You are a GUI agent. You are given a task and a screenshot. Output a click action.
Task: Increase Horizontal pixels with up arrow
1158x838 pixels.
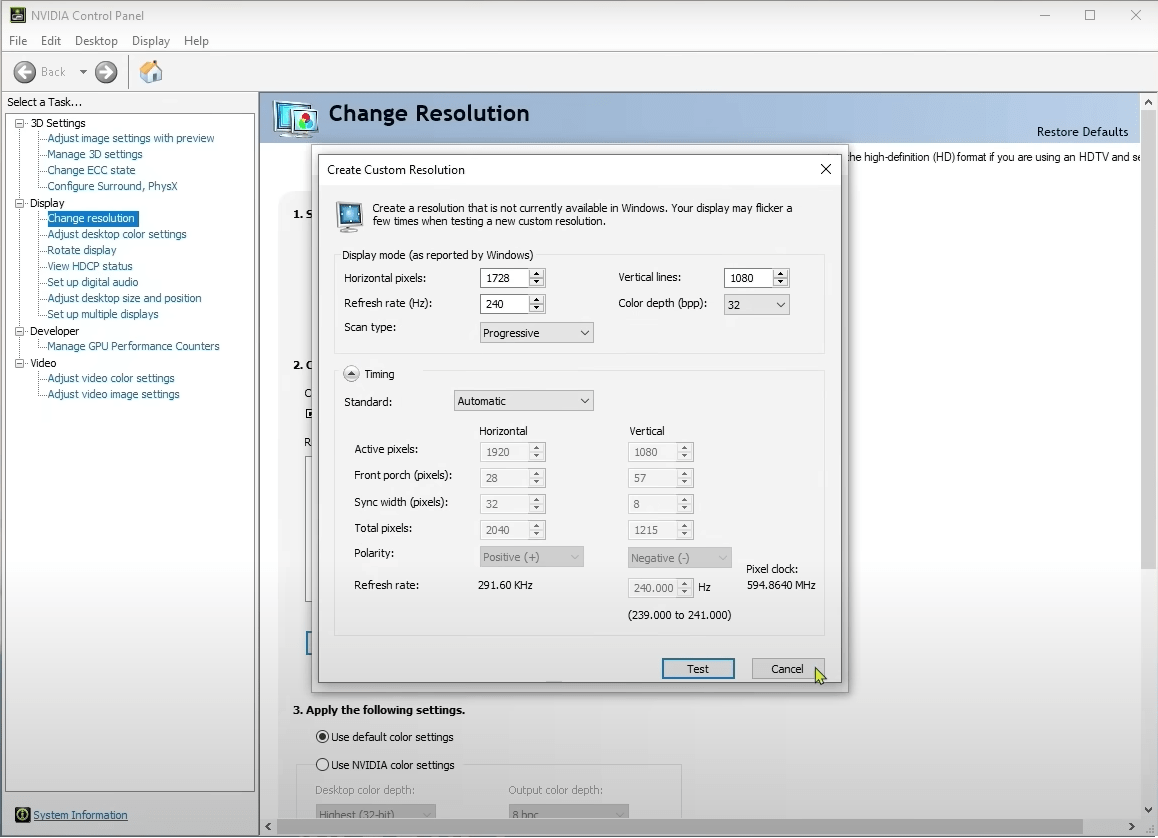(537, 274)
